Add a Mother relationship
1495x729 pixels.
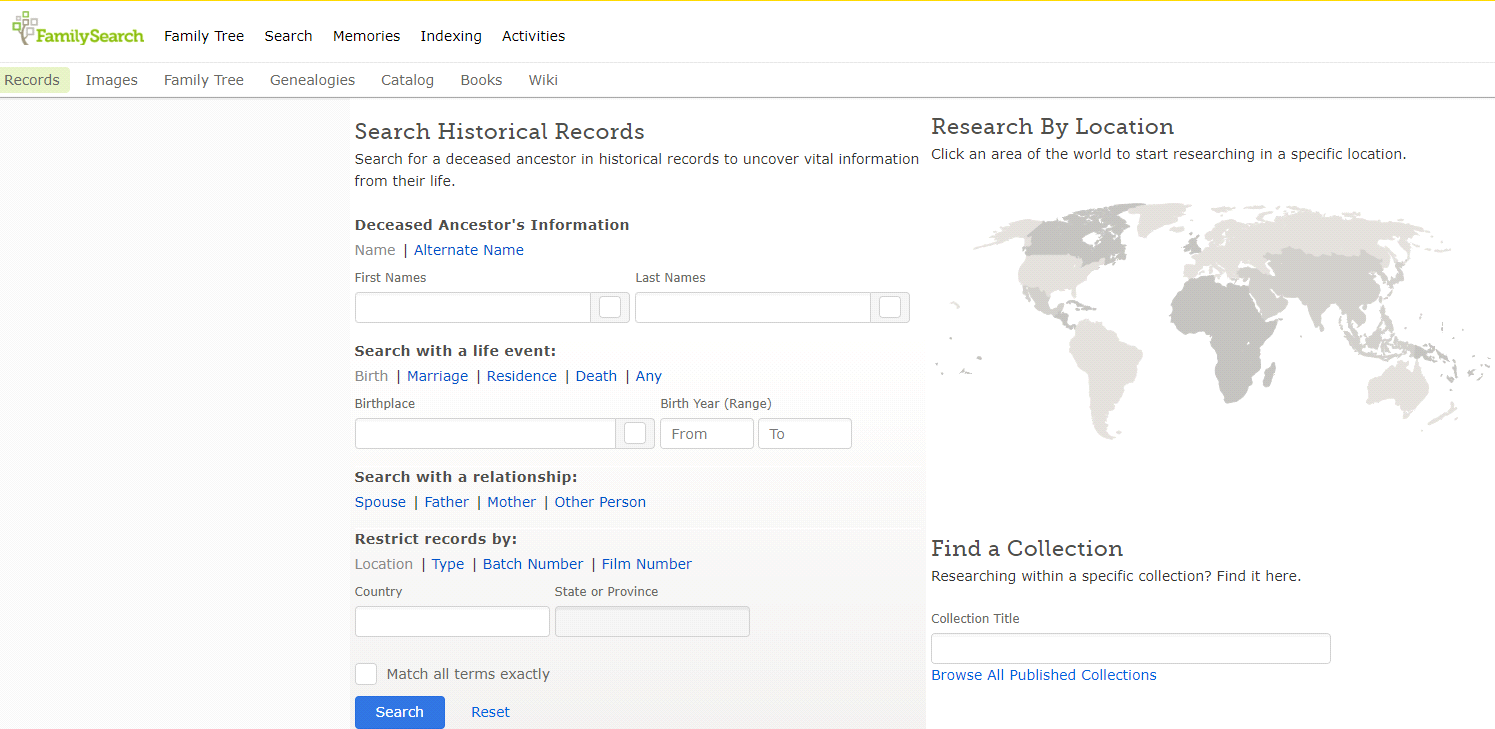(512, 502)
